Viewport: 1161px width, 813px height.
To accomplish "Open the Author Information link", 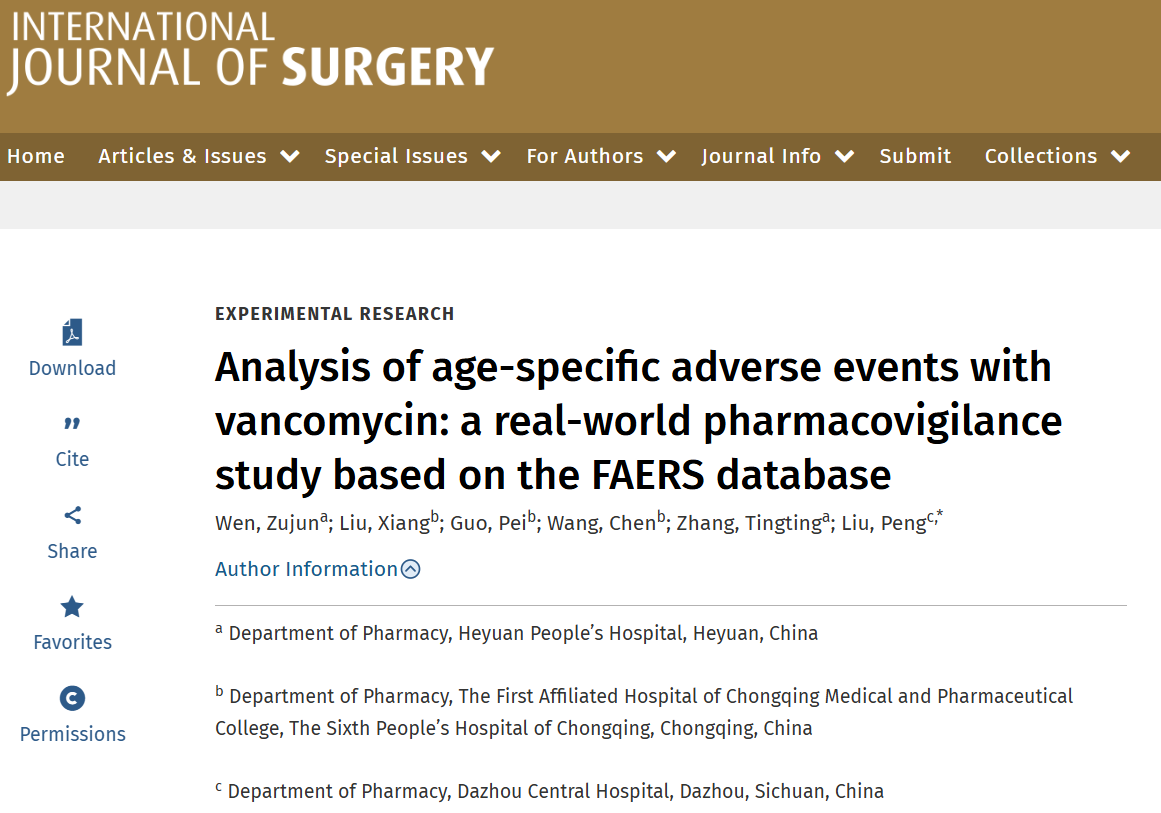I will coord(306,569).
